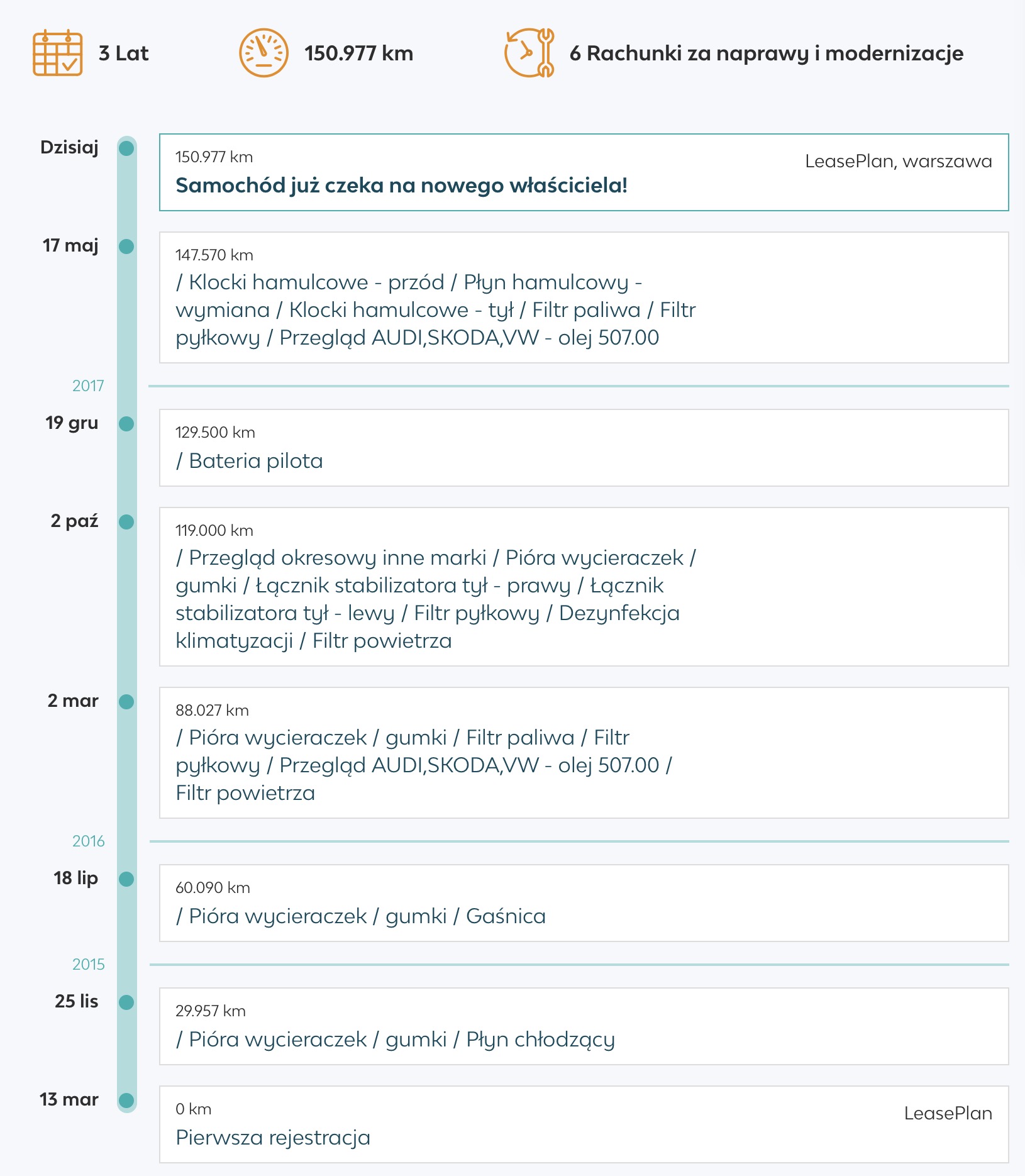Open the 119.000 km inspection entry
Screen dimensions: 1025x1176
584,587
